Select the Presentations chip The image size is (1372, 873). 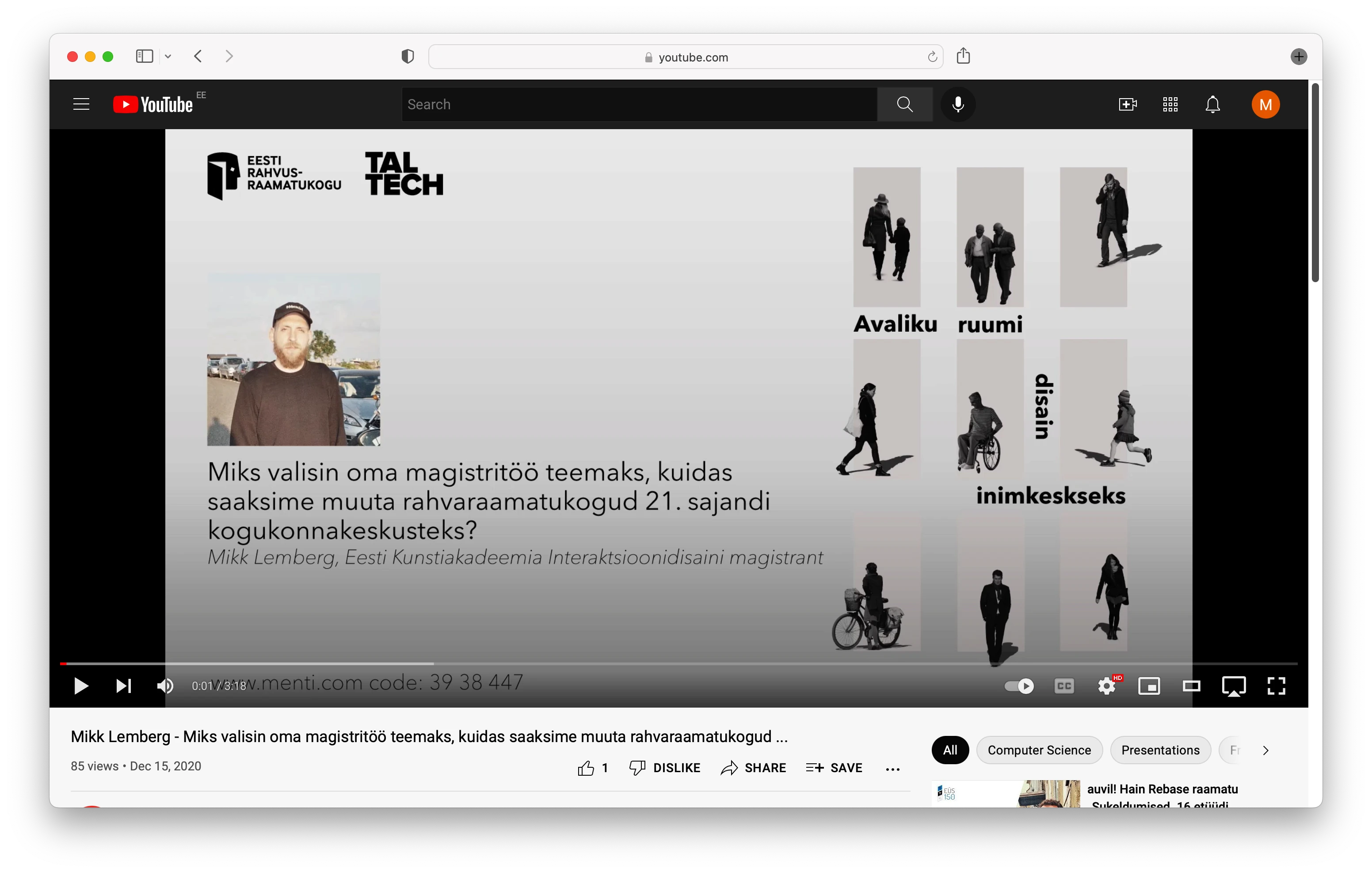point(1160,750)
